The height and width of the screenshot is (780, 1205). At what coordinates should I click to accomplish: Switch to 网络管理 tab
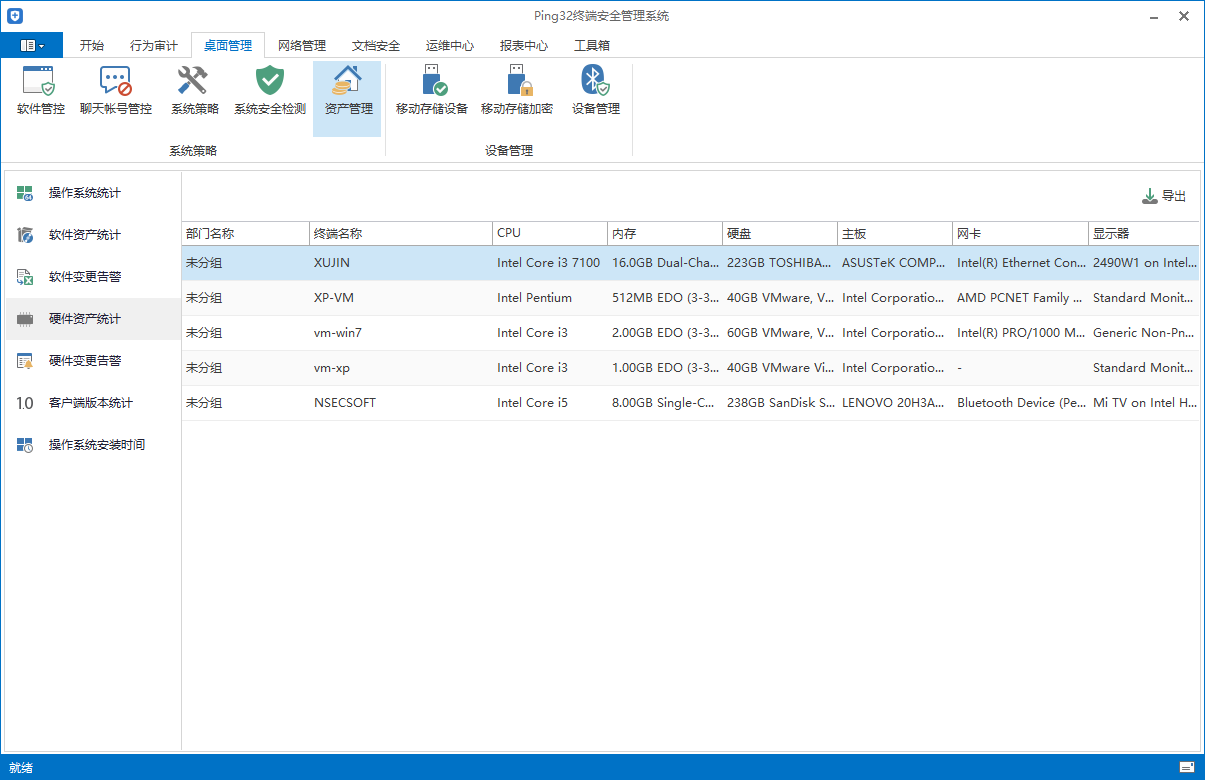click(x=302, y=46)
